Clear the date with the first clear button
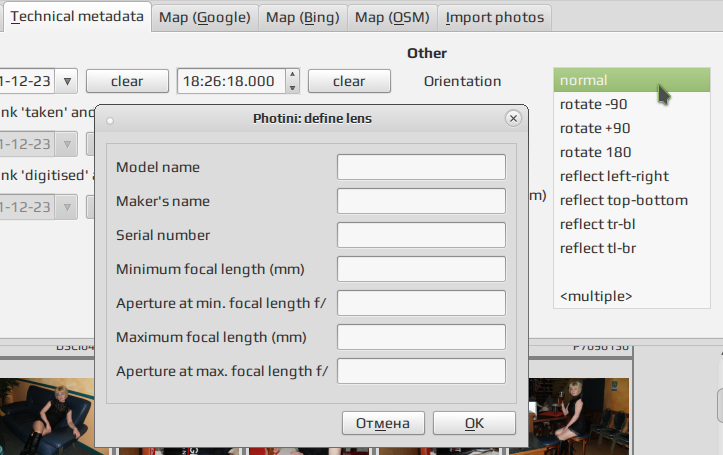Image resolution: width=723 pixels, height=455 pixels. (x=127, y=81)
